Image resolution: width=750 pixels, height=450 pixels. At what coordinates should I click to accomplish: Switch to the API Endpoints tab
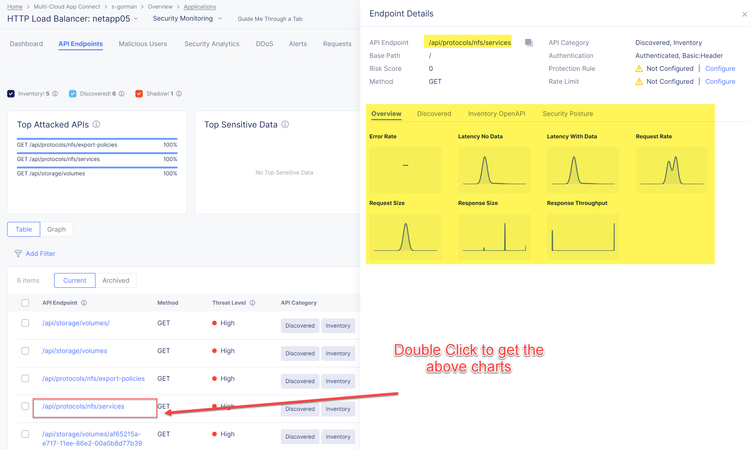(80, 44)
